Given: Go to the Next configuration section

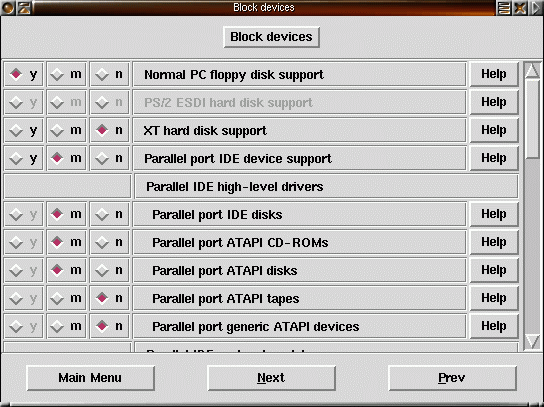Looking at the screenshot, I should (271, 378).
